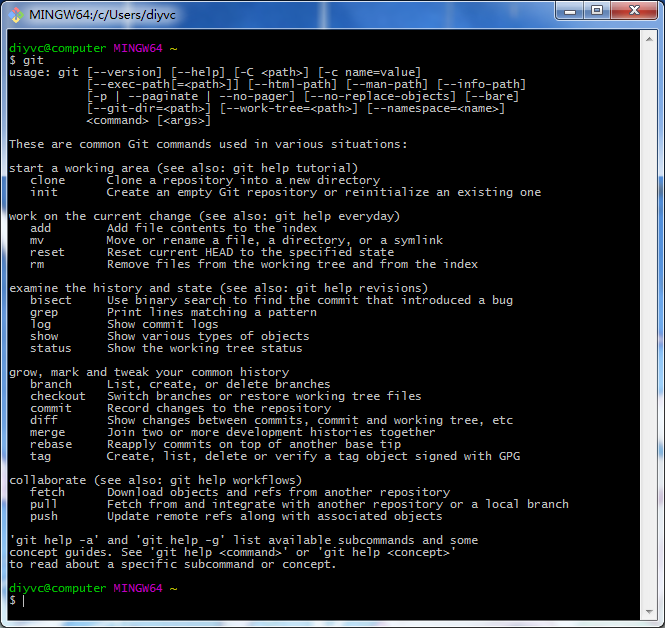
Task: Click the 'merge' command name
Action: click(48, 433)
